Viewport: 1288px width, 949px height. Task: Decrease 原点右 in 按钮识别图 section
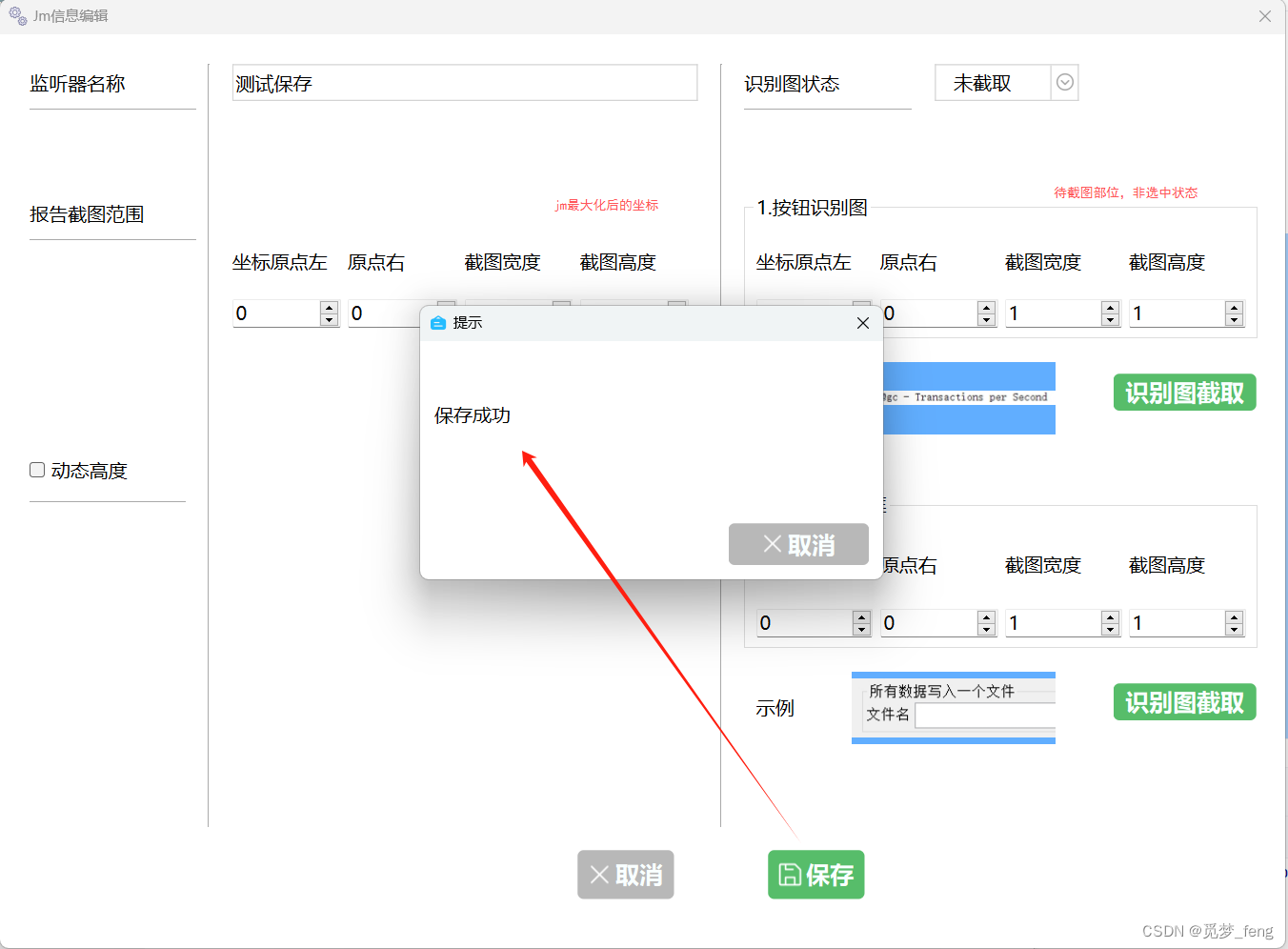[x=987, y=320]
